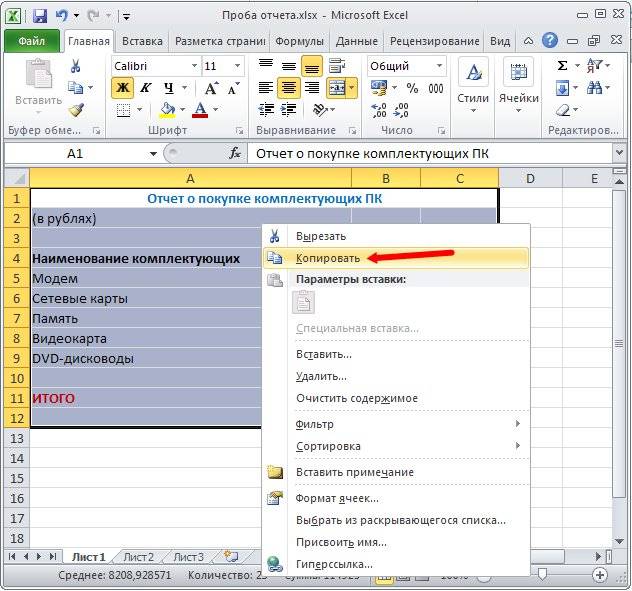Switch to the Данные ribbon tab
632x591 pixels.
(357, 41)
